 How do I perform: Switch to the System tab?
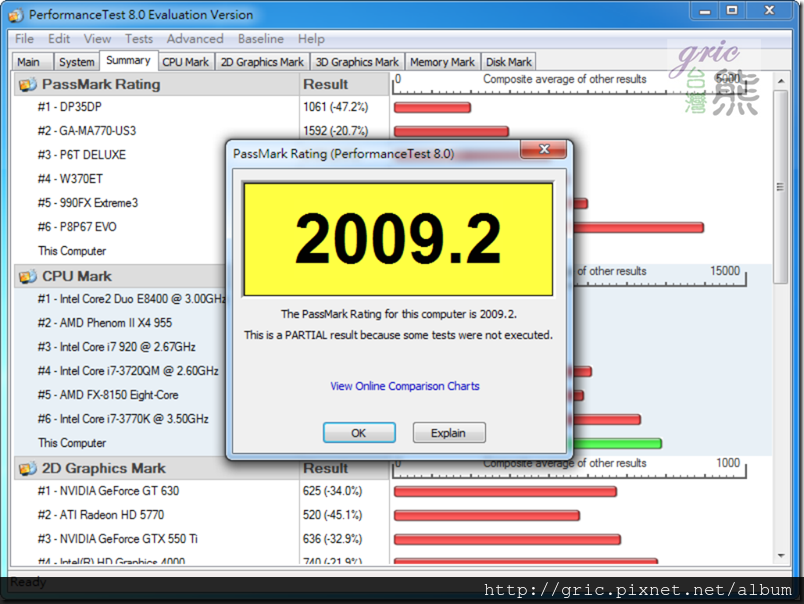[76, 62]
